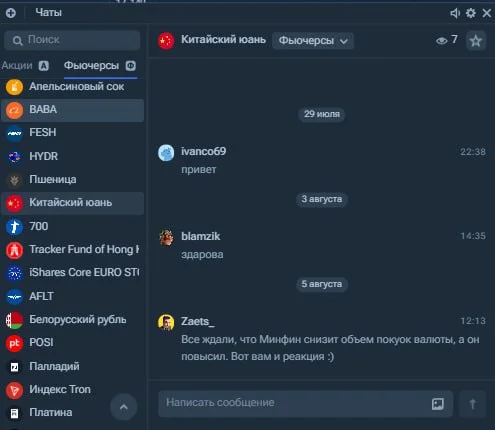Open blamzik's user profile name
The width and height of the screenshot is (495, 430).
coord(200,236)
